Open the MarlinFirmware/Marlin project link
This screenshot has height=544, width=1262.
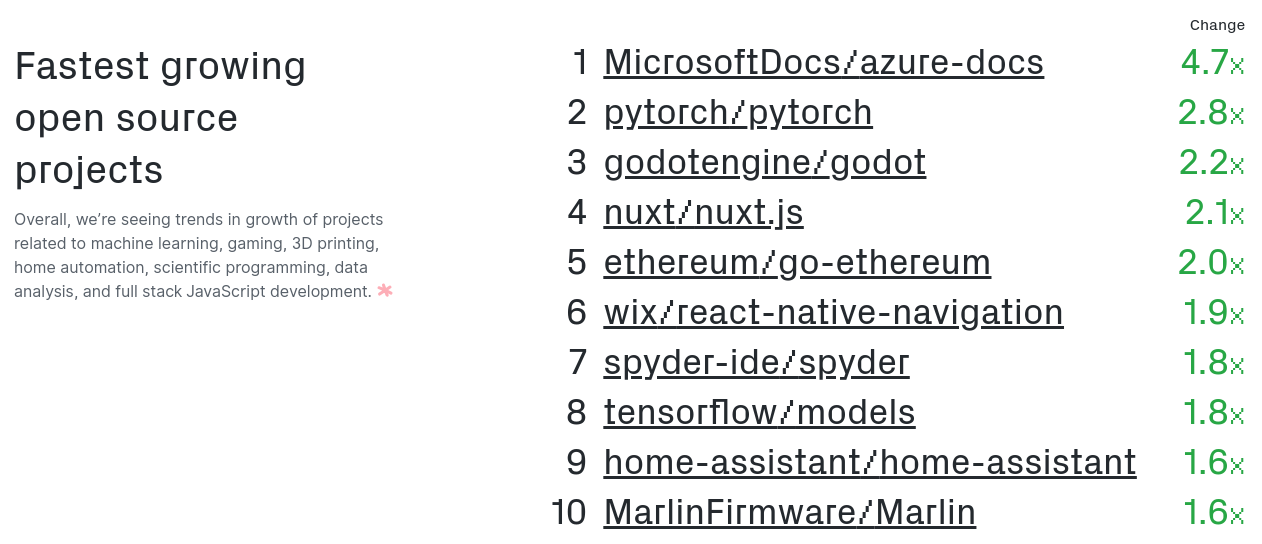[x=790, y=512]
